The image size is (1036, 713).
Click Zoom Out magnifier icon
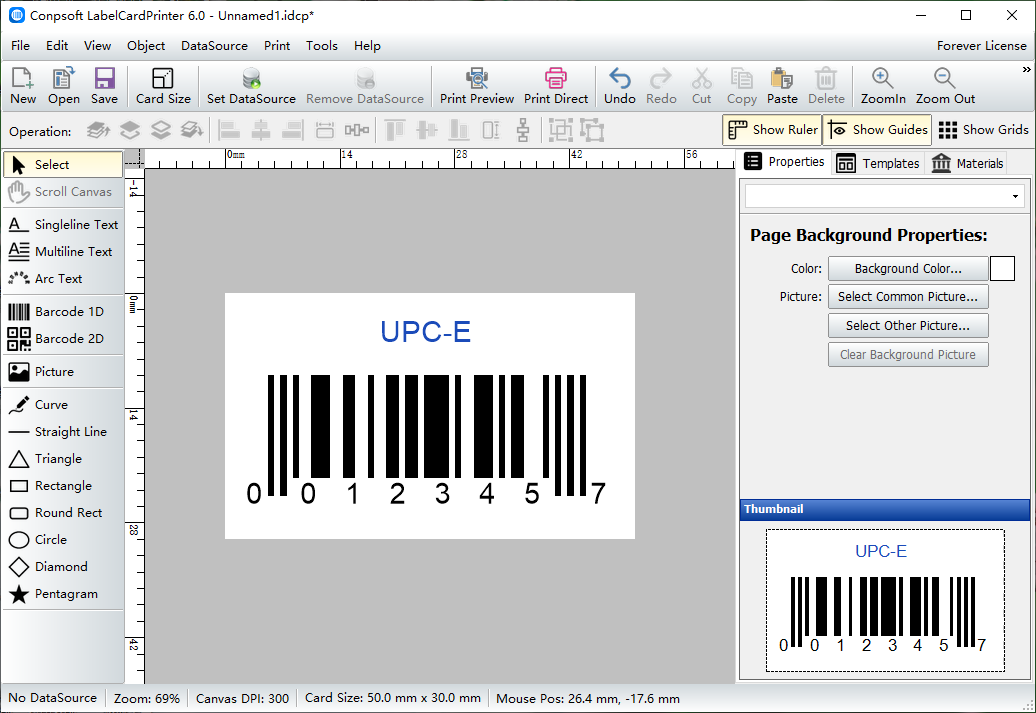pyautogui.click(x=945, y=86)
